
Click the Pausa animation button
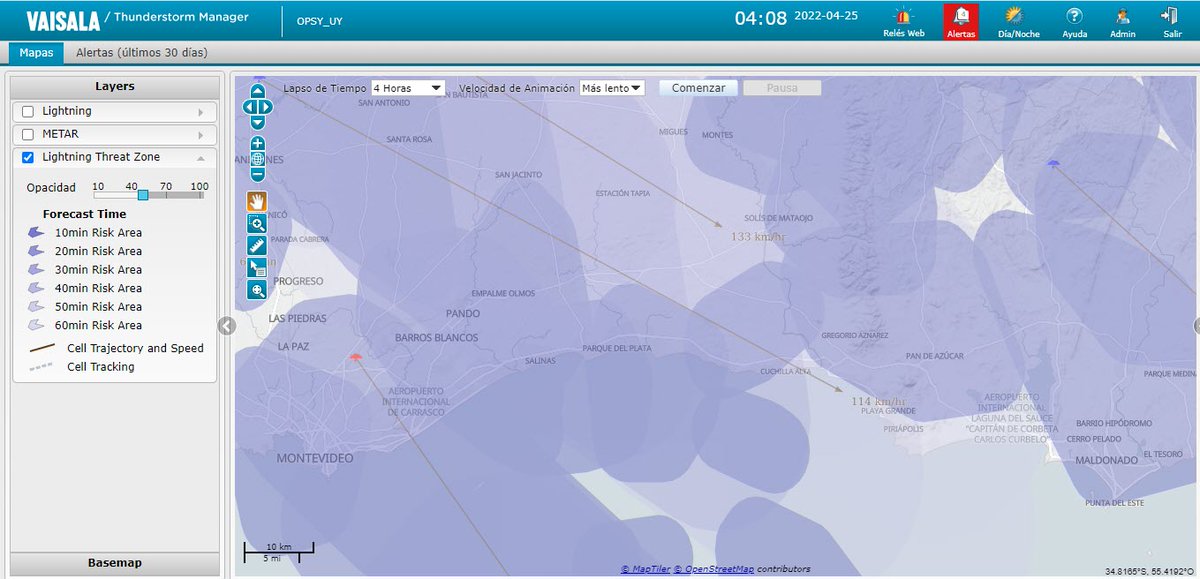(x=782, y=88)
